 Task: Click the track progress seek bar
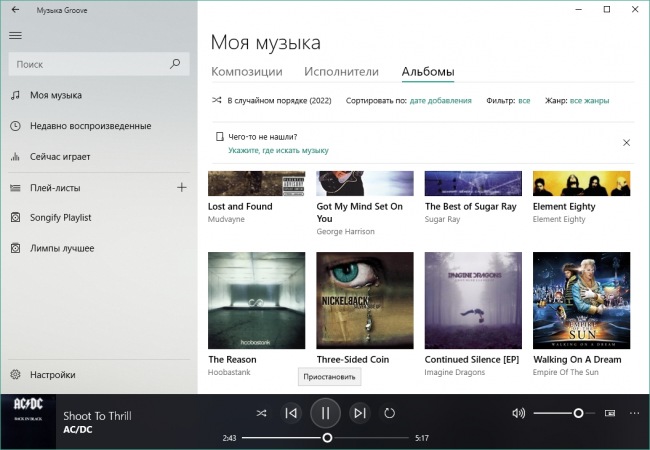[325, 438]
